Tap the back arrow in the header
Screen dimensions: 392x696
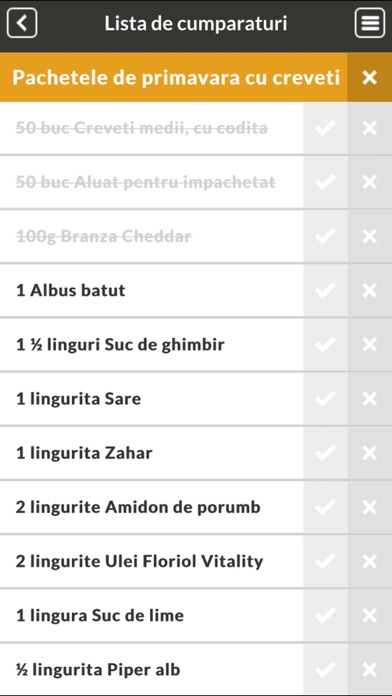(x=22, y=23)
